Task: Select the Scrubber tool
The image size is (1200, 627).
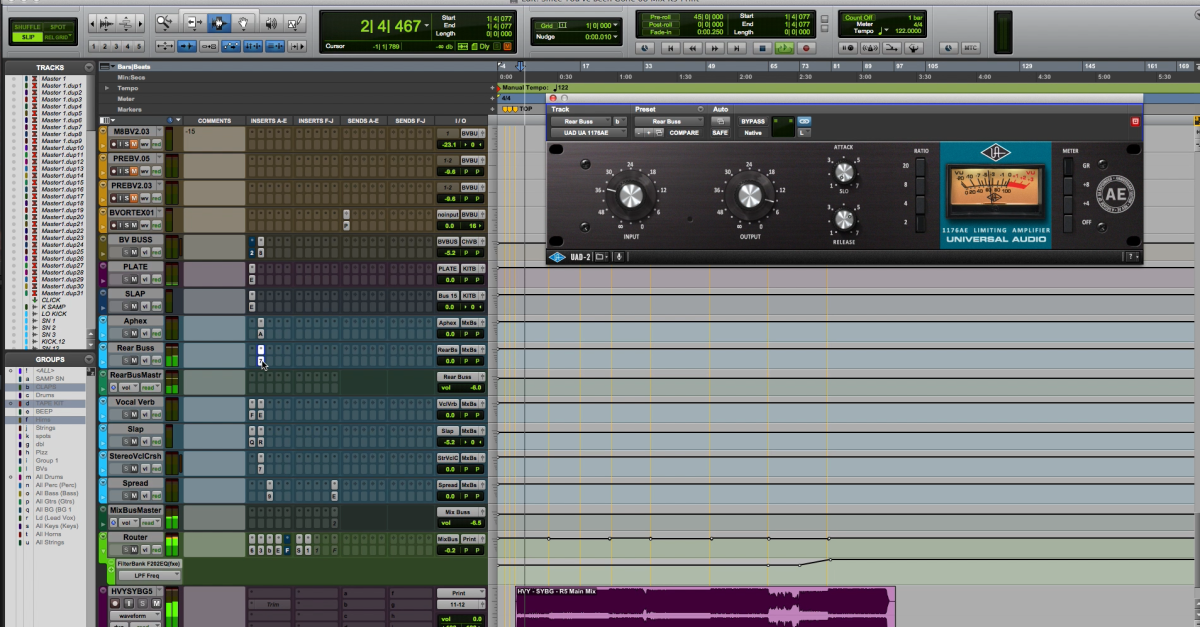Action: coord(270,22)
